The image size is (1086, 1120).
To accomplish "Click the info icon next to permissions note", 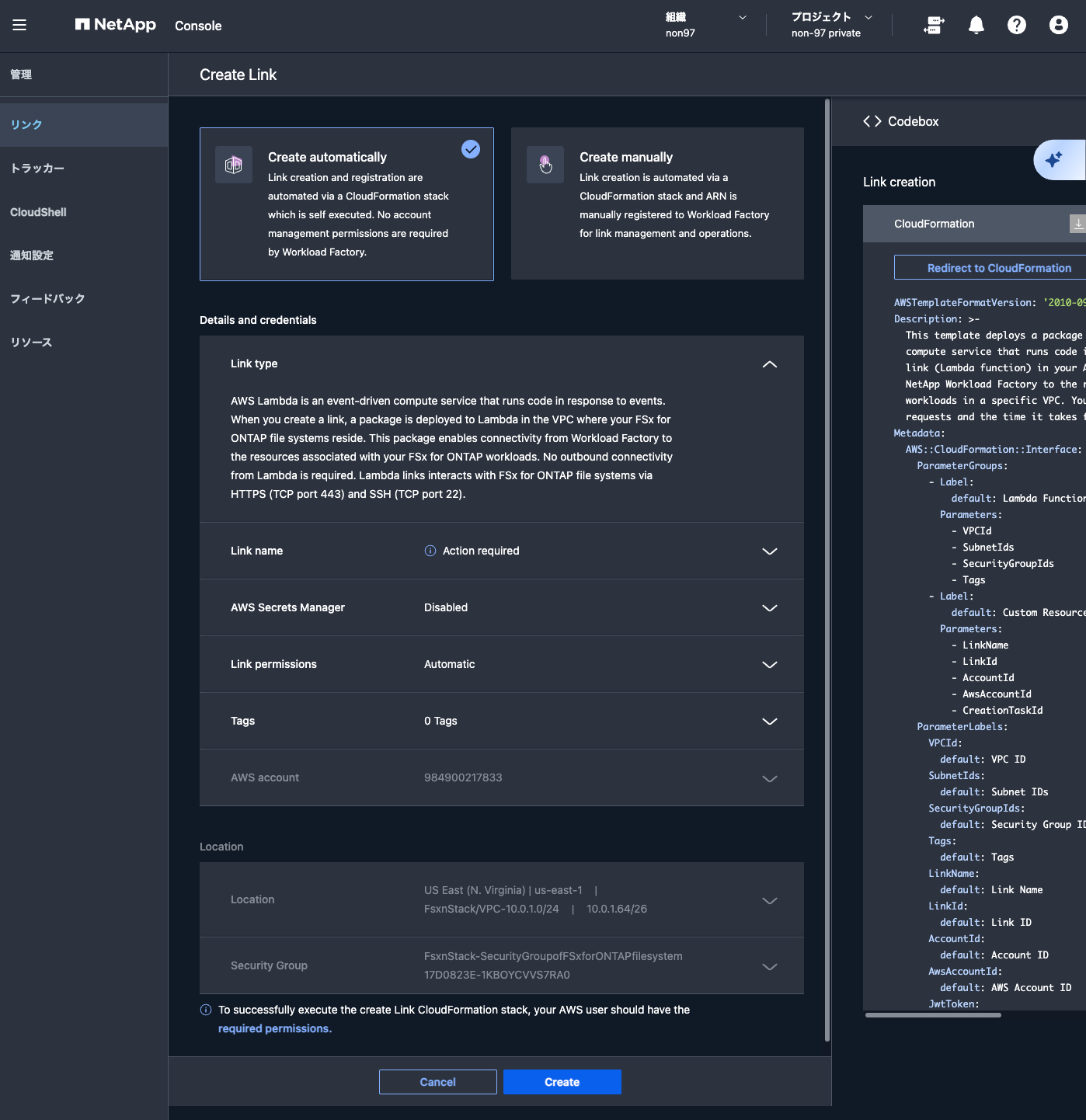I will (206, 1010).
